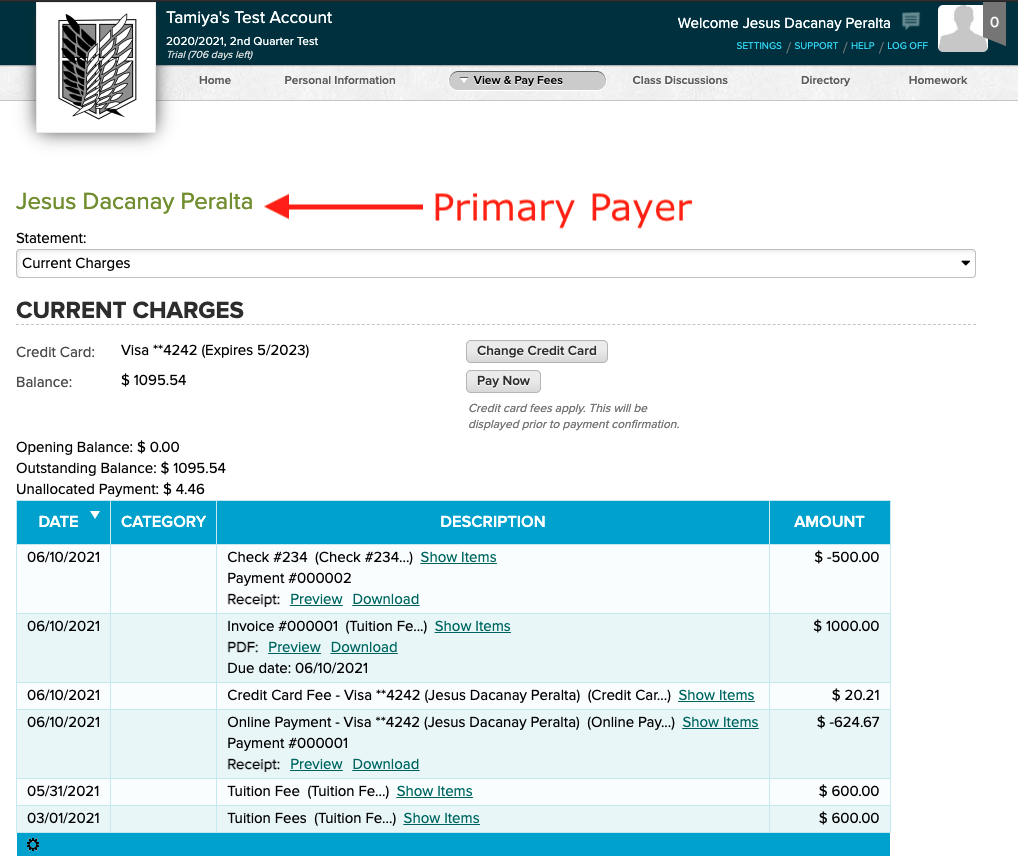
Task: Open the Directory tab
Action: [825, 80]
